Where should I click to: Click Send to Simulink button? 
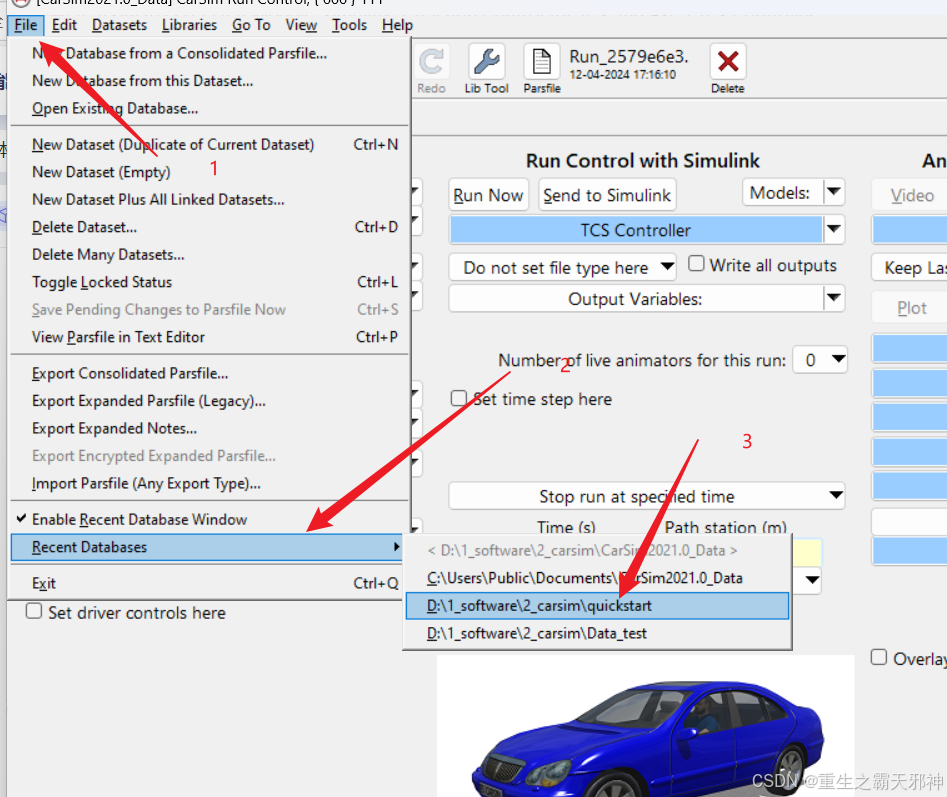607,195
